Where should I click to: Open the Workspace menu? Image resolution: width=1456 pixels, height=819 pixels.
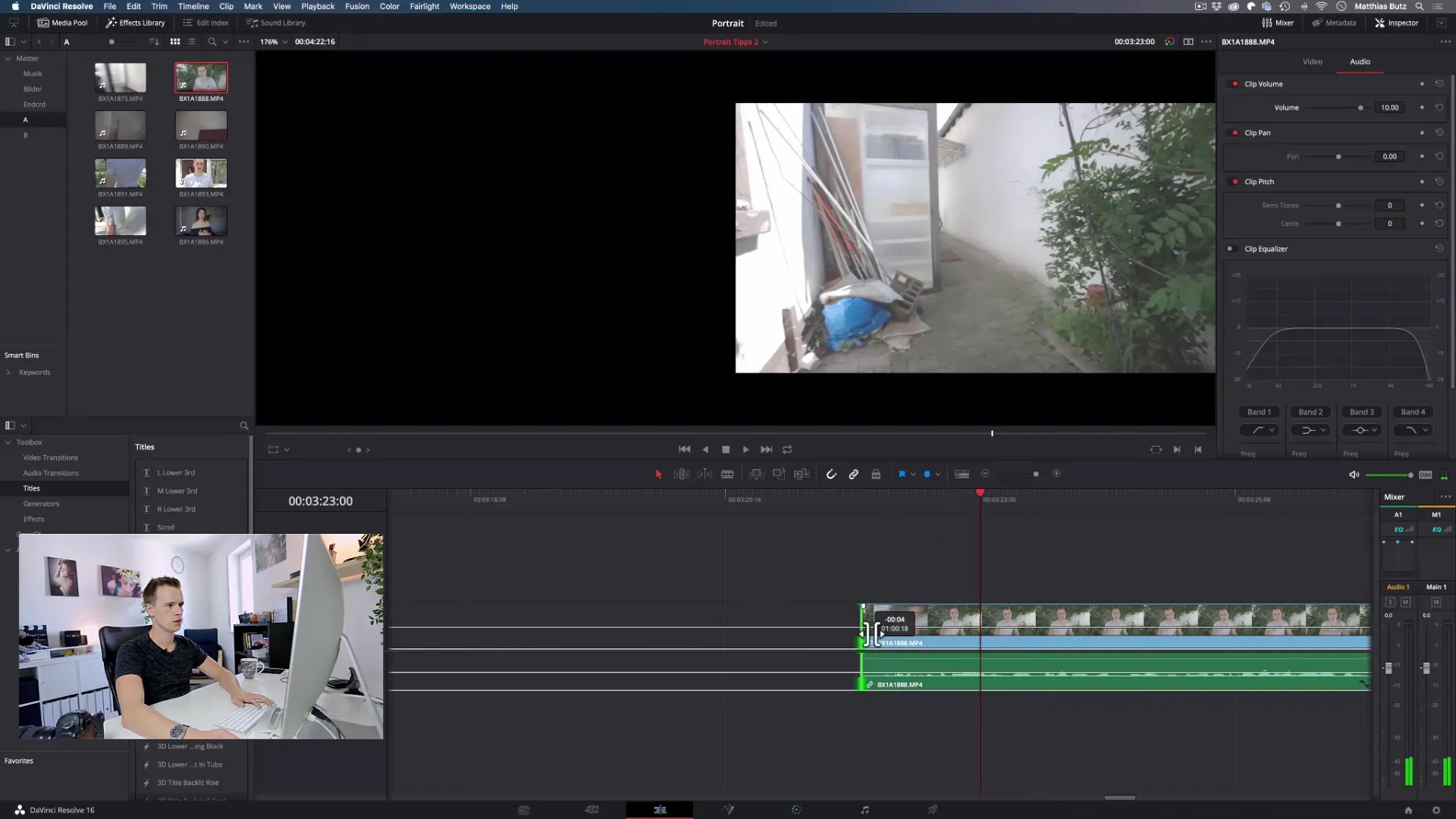[x=469, y=6]
